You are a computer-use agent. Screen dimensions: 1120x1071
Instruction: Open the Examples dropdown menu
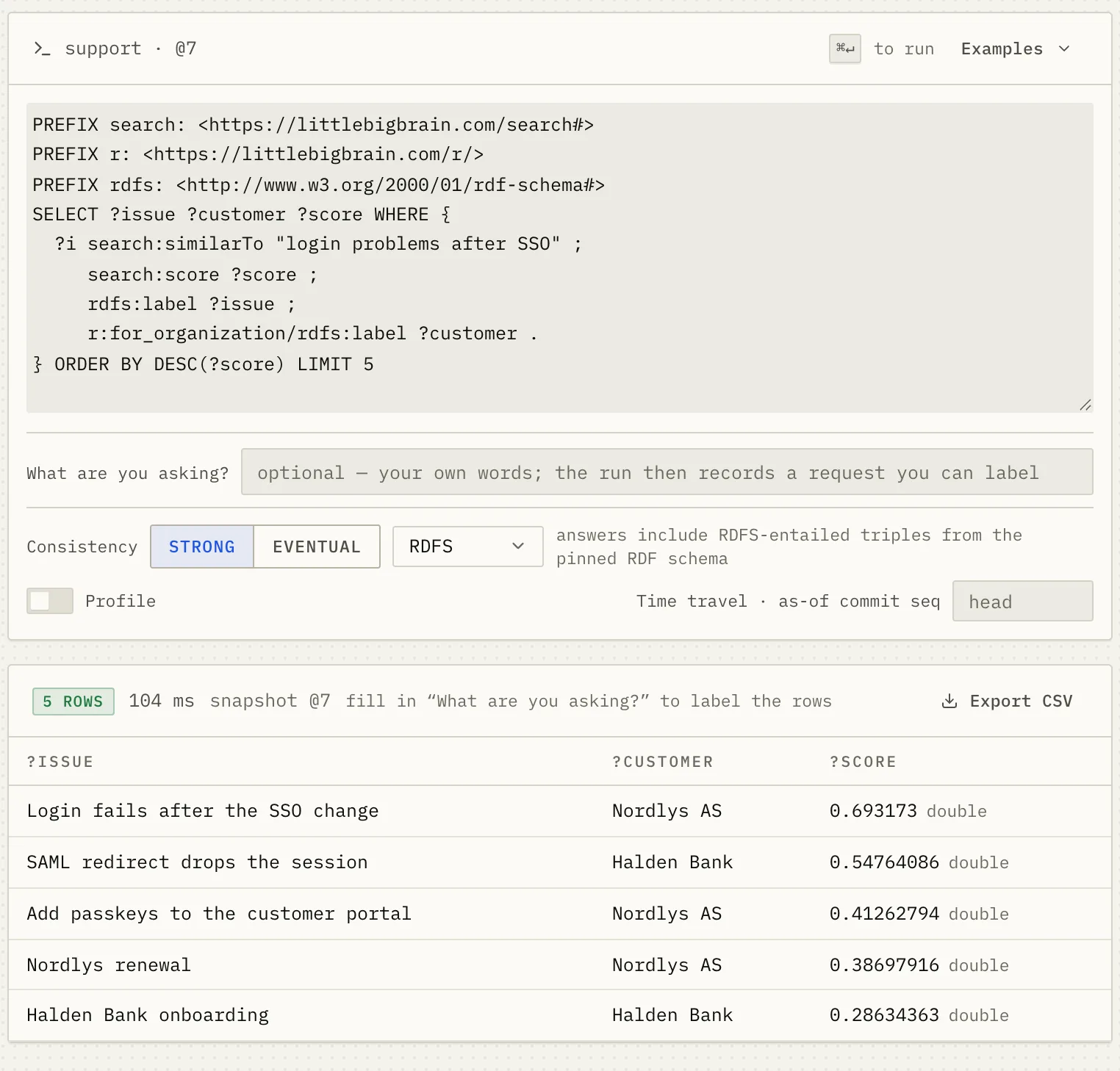click(x=1015, y=48)
